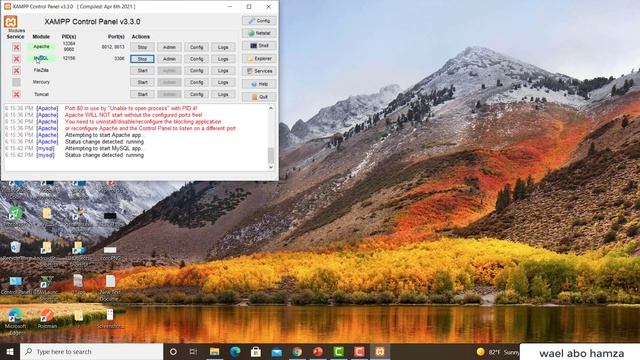
Task: Open Task View on the taskbar
Action: 193,351
